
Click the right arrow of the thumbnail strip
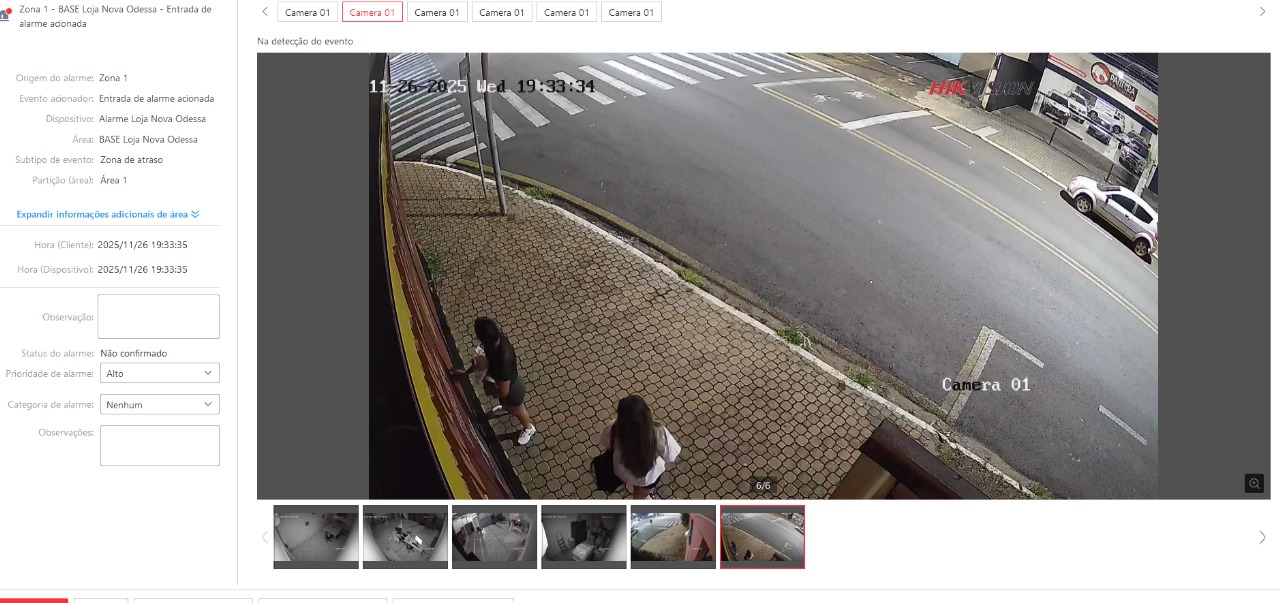(1262, 537)
